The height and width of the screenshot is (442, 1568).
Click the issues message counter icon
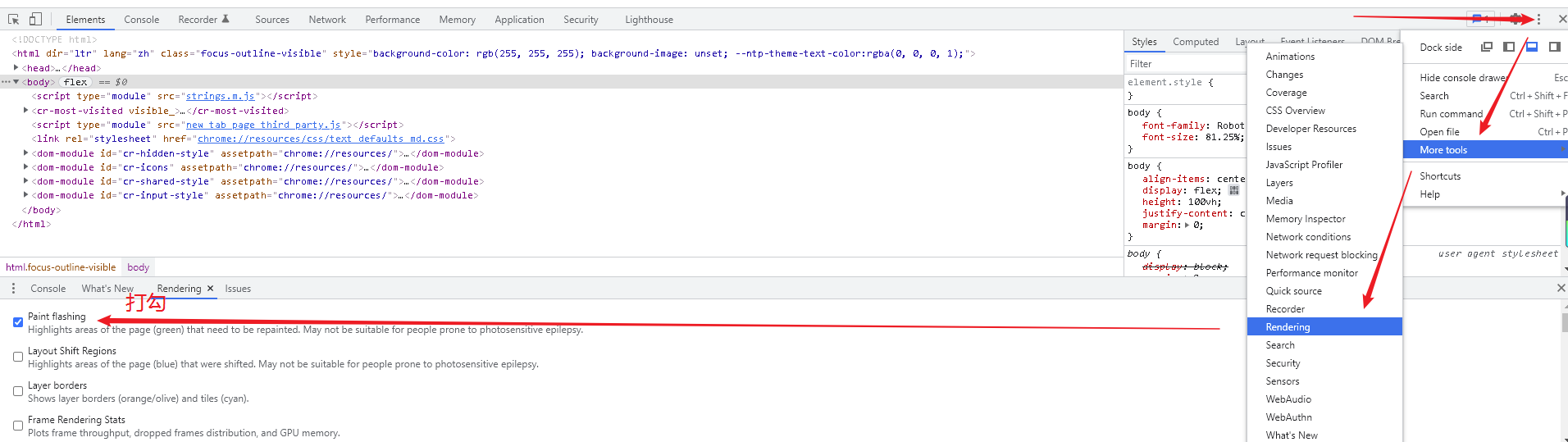(1479, 19)
